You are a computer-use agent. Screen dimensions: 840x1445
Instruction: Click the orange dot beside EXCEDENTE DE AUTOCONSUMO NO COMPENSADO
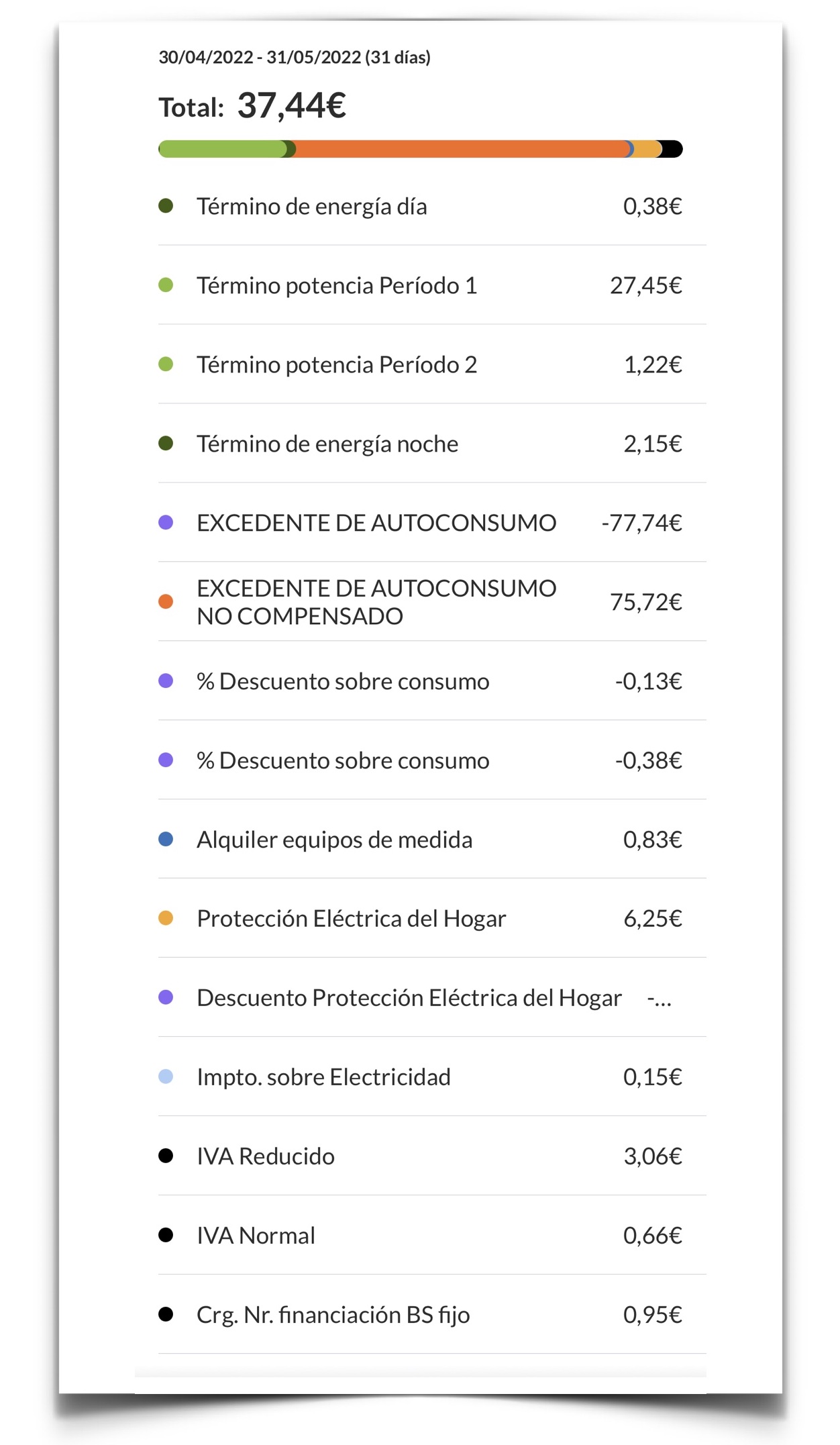coord(166,602)
